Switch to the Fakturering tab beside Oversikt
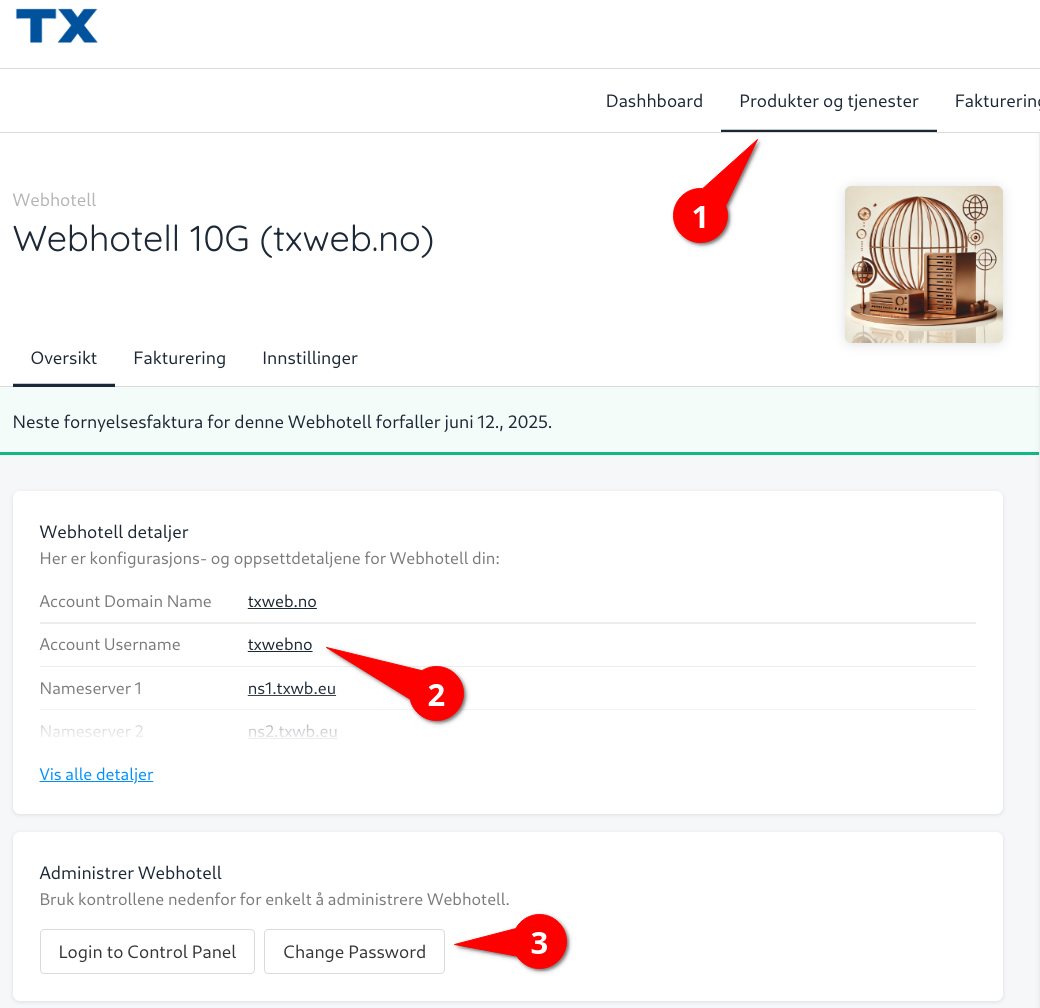This screenshot has width=1040, height=1008. (x=179, y=358)
